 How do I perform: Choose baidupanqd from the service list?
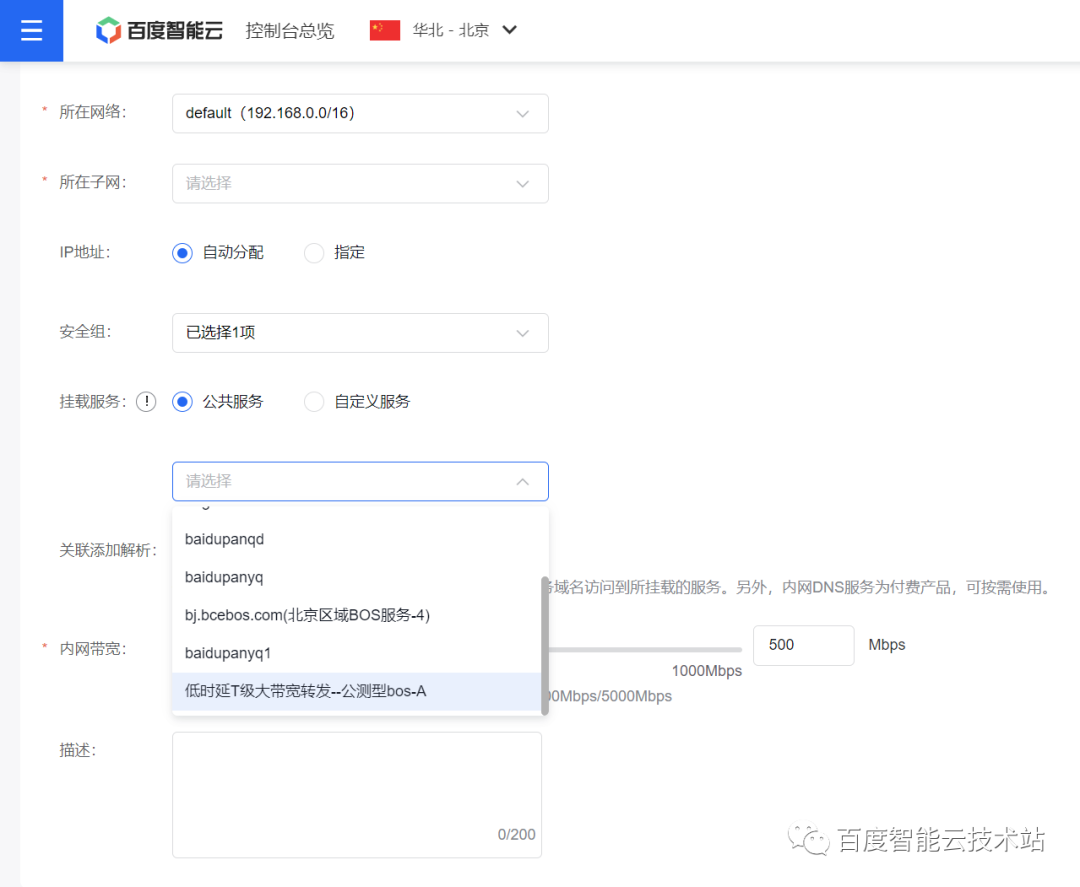tap(356, 539)
